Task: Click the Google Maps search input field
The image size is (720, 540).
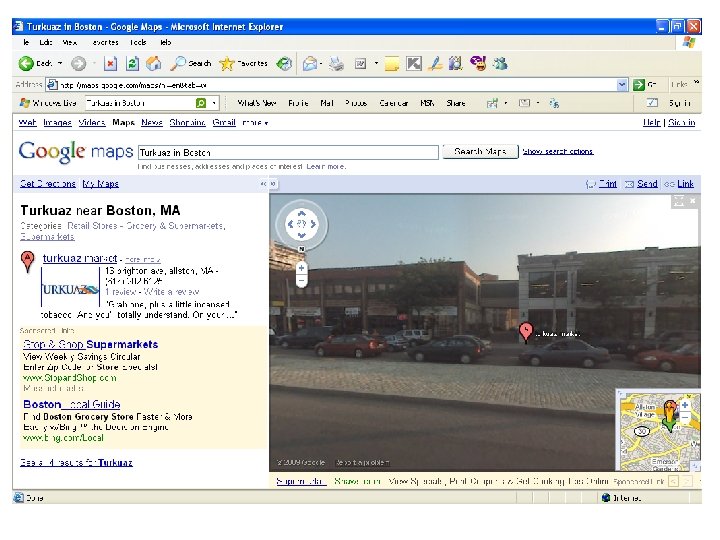Action: (x=288, y=152)
